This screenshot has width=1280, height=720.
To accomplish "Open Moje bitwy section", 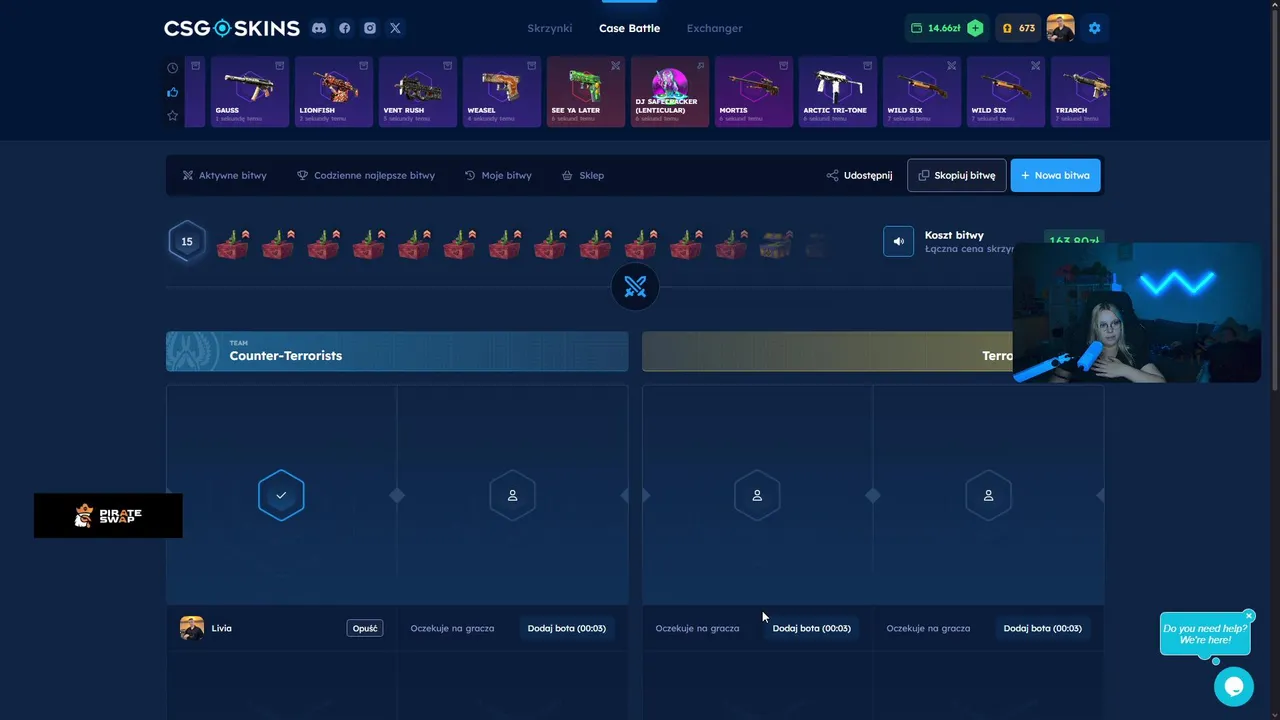I will click(498, 175).
